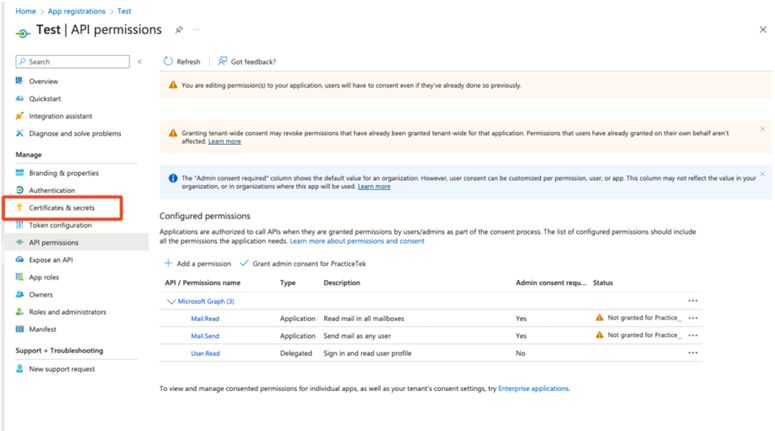
Task: Click the Search field in the sidebar
Action: point(73,61)
